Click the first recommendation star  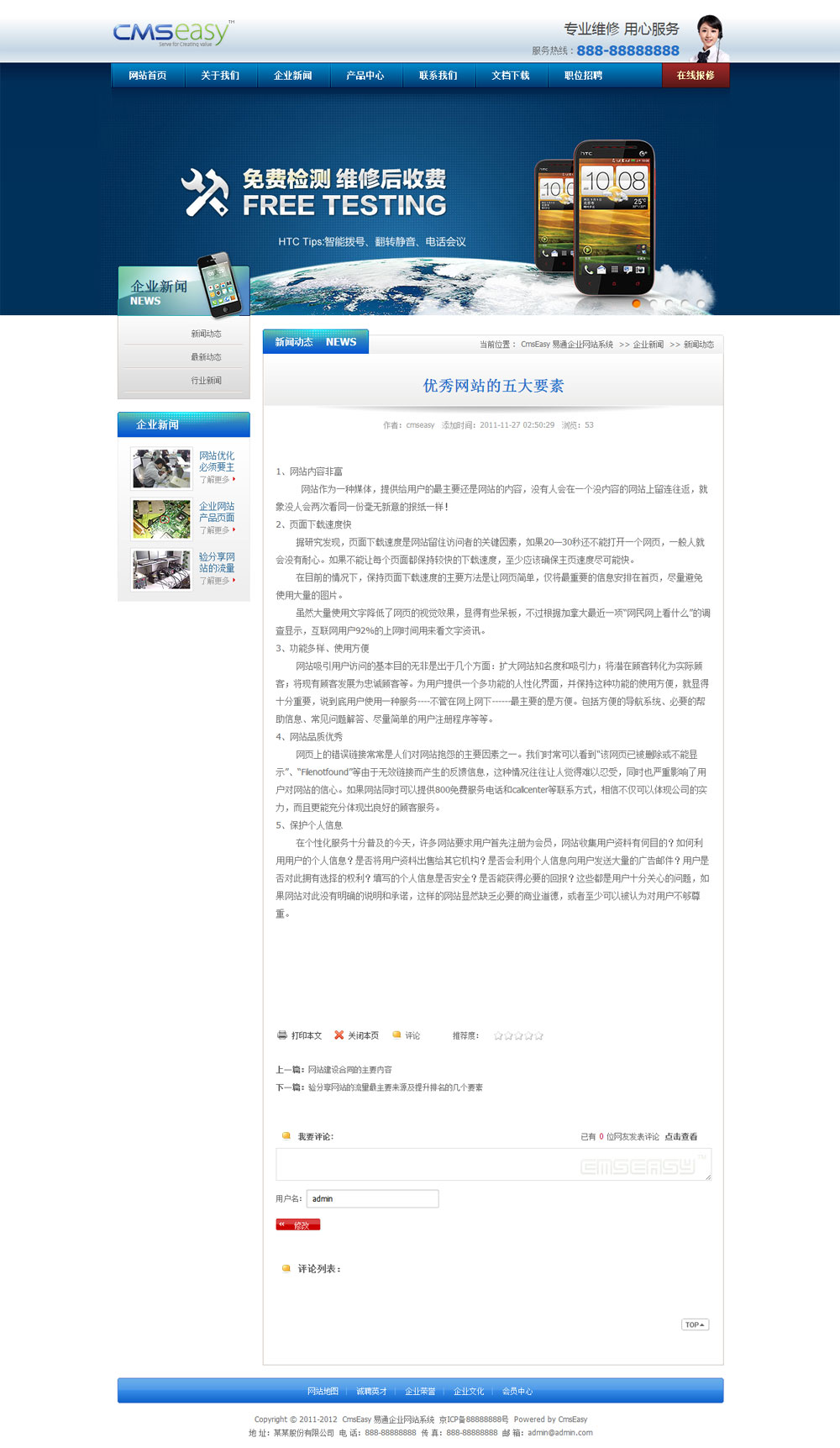[x=498, y=1036]
